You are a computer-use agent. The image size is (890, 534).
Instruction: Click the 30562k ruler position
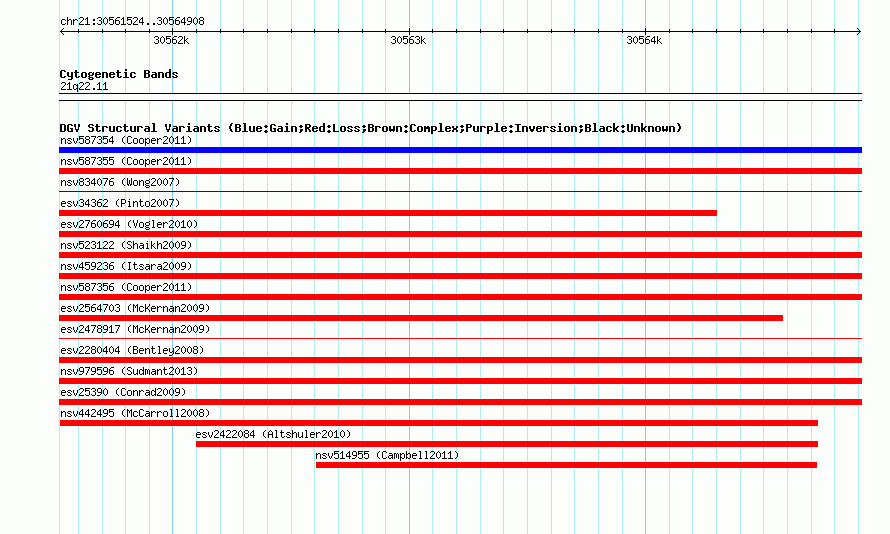coord(171,40)
